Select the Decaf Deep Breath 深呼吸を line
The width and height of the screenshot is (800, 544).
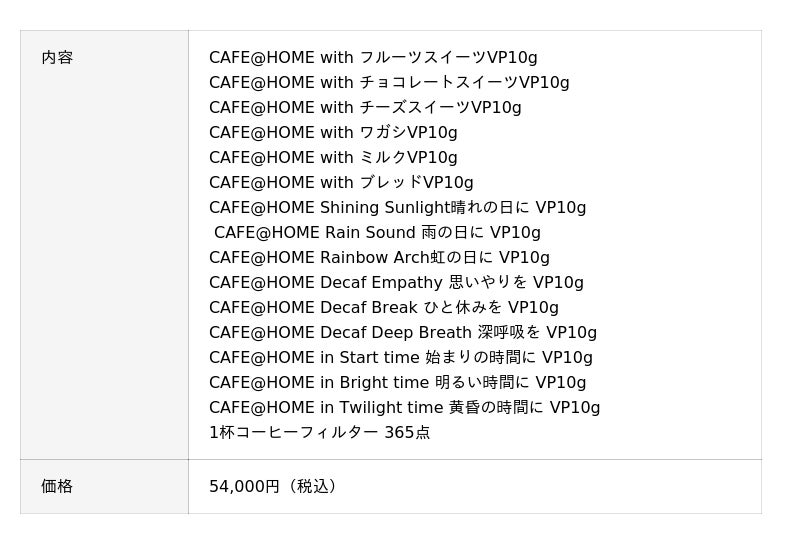click(403, 333)
